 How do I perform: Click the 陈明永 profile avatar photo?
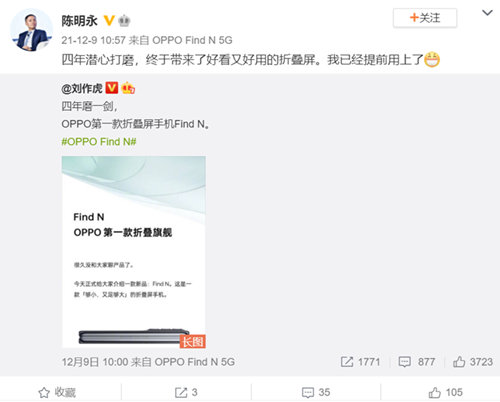[31, 30]
